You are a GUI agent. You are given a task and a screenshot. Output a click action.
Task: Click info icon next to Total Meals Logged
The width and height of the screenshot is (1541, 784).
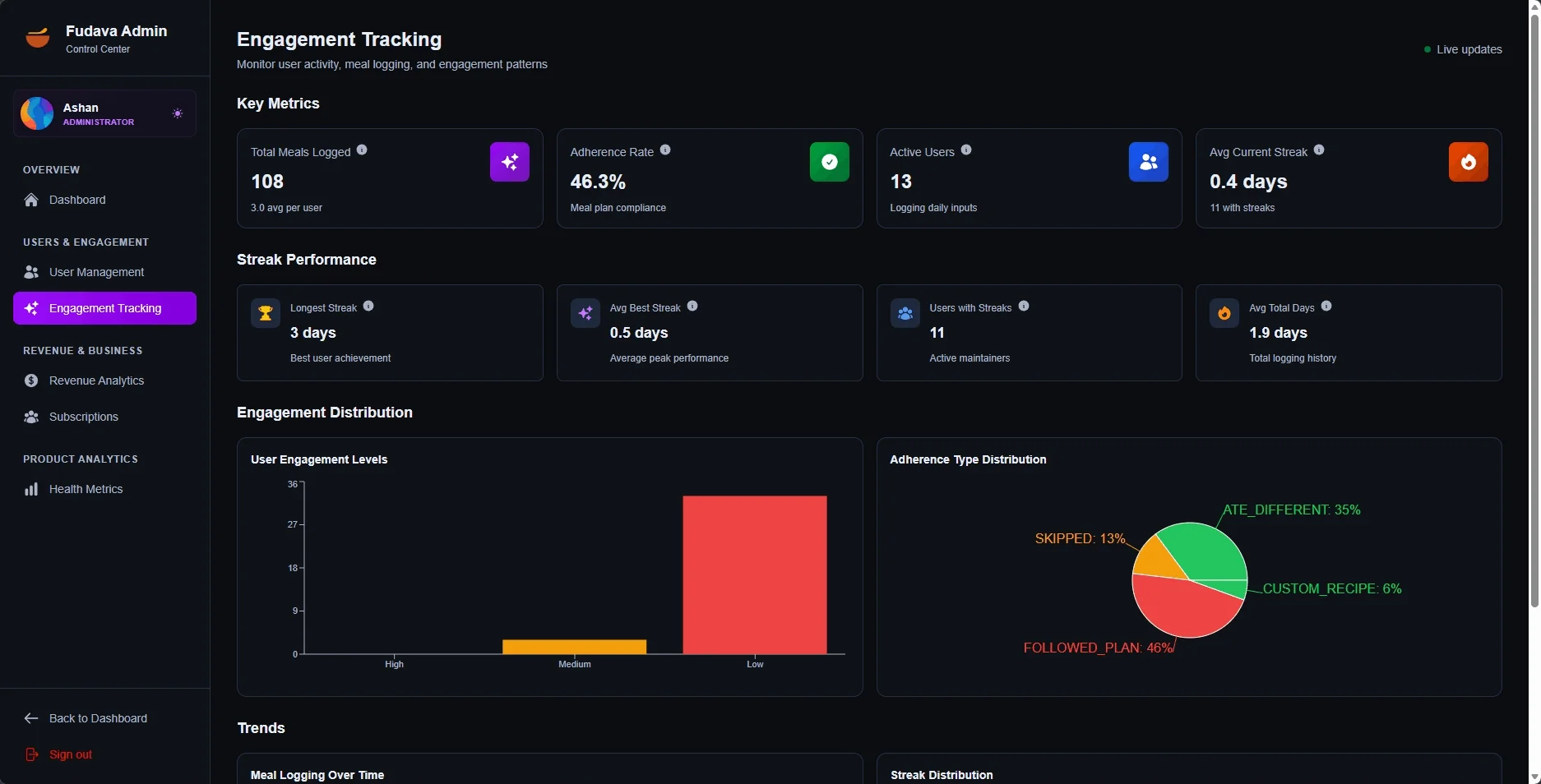362,150
